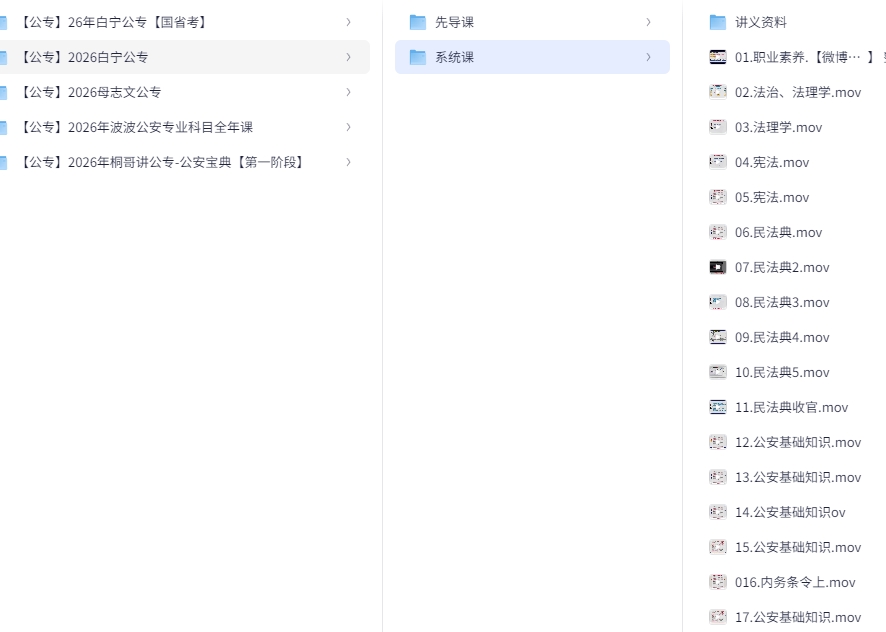Click the 先导课 folder icon
886x632 pixels.
pos(418,22)
